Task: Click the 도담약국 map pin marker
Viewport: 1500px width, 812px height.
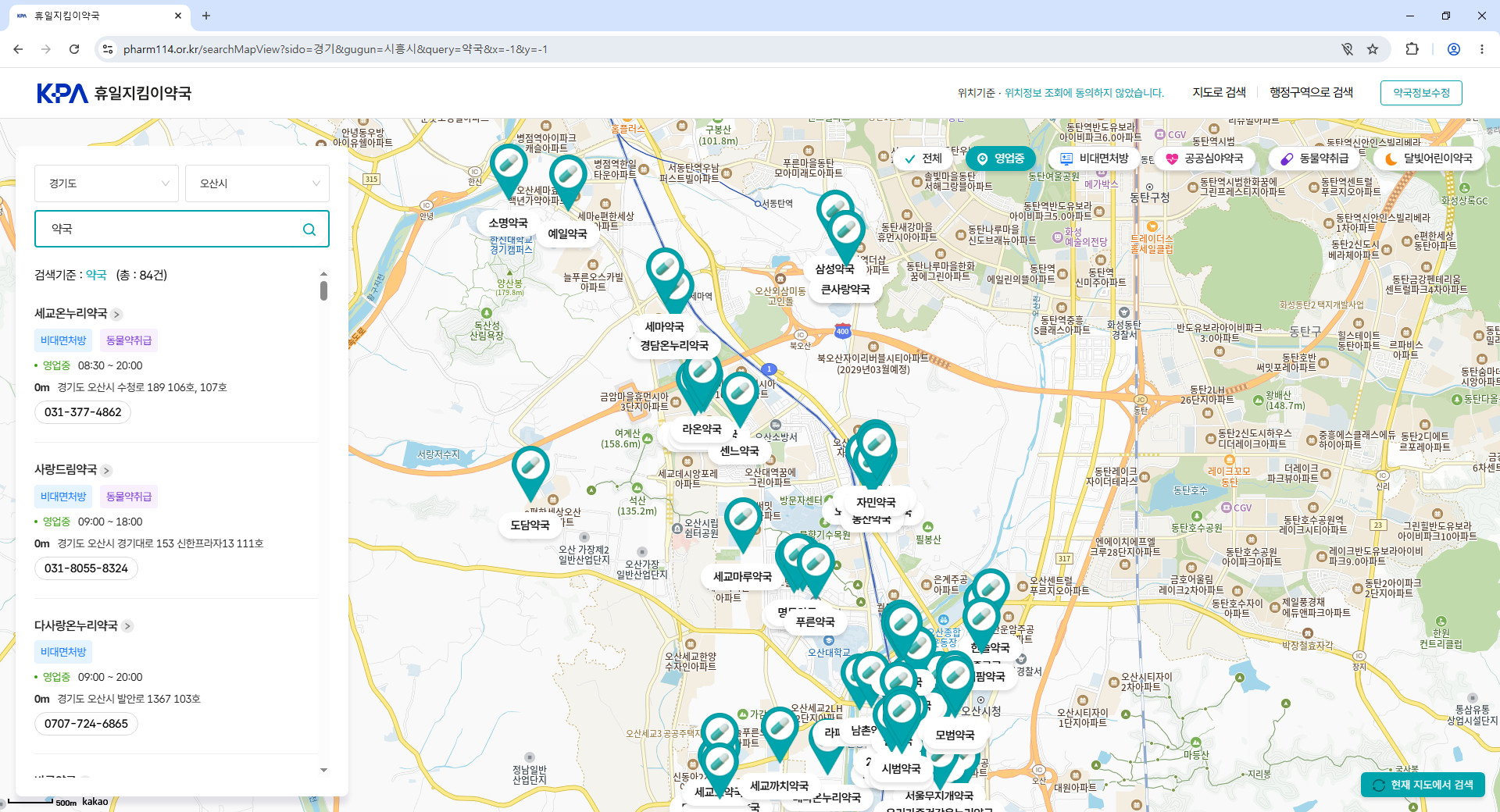Action: [x=530, y=472]
